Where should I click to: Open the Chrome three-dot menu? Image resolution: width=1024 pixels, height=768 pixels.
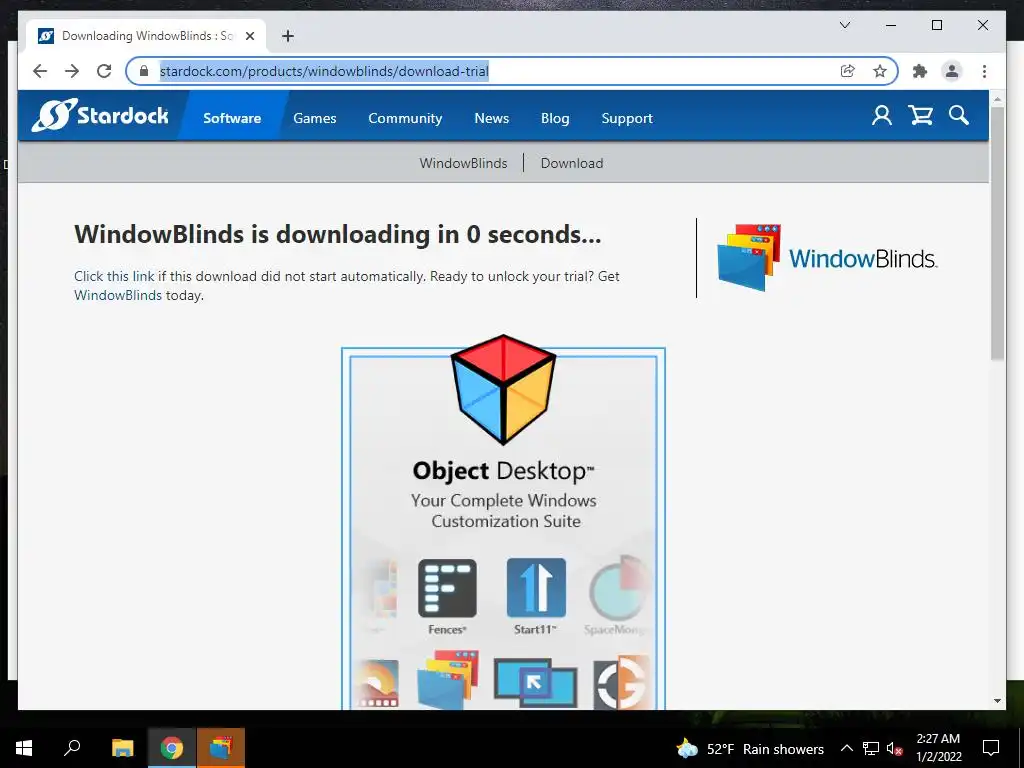(984, 71)
